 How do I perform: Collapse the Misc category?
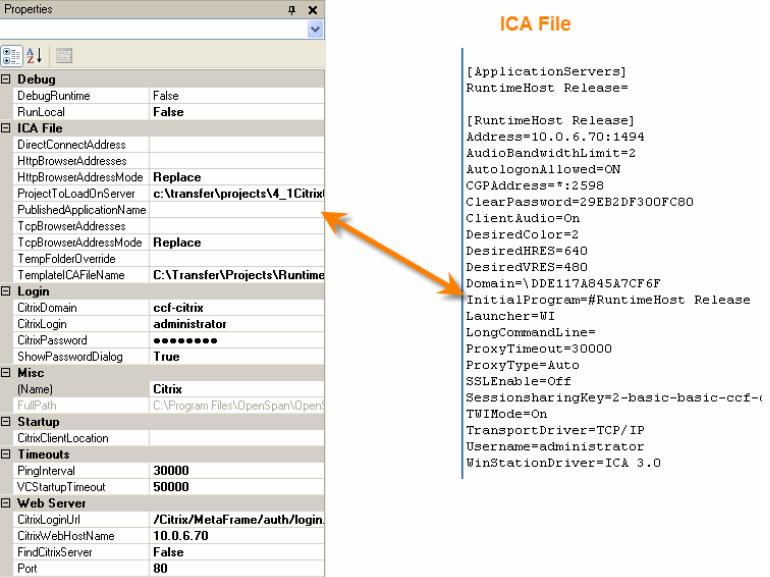point(6,373)
